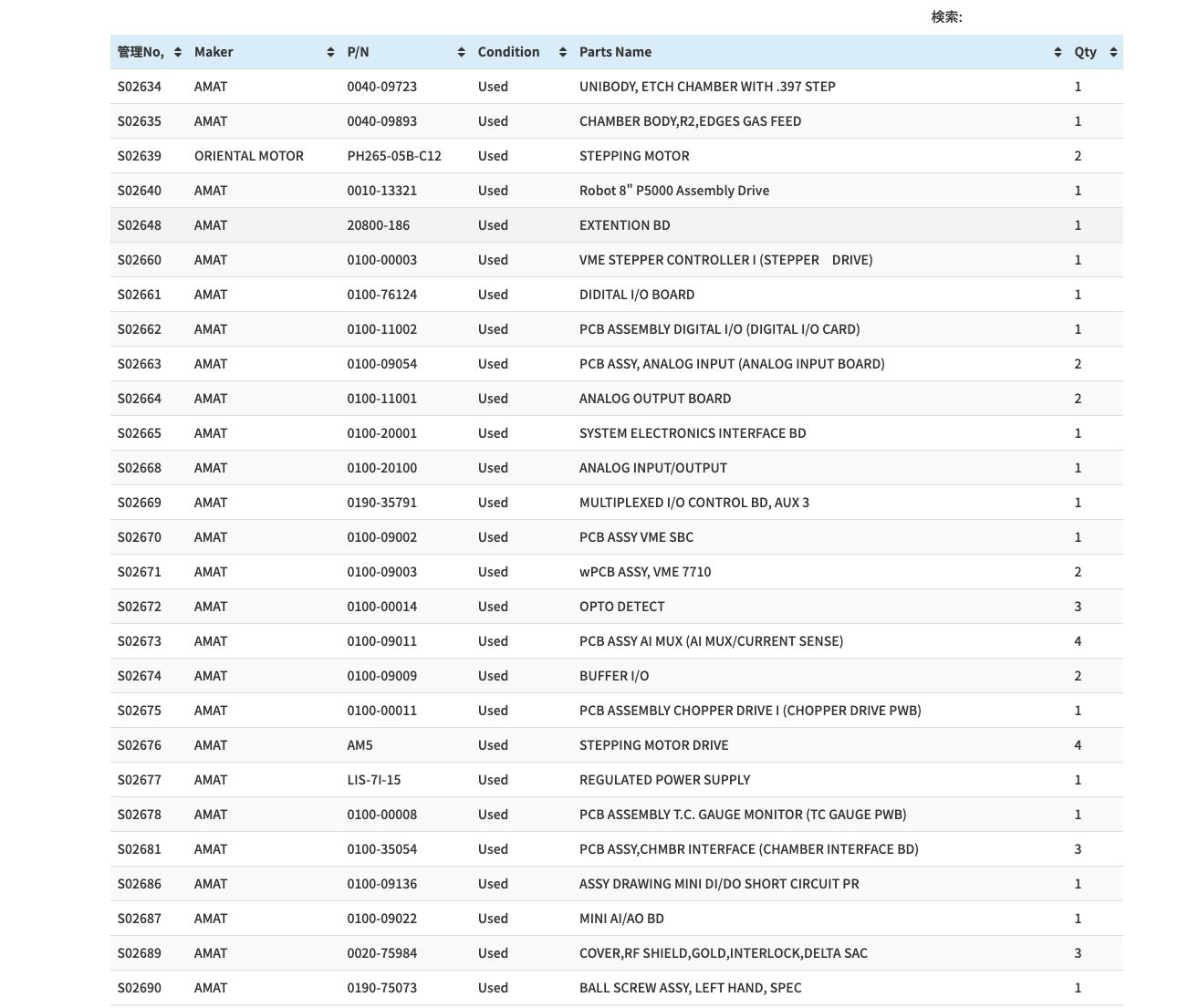Click the 検索 search label
The height and width of the screenshot is (1008, 1178).
point(946,16)
